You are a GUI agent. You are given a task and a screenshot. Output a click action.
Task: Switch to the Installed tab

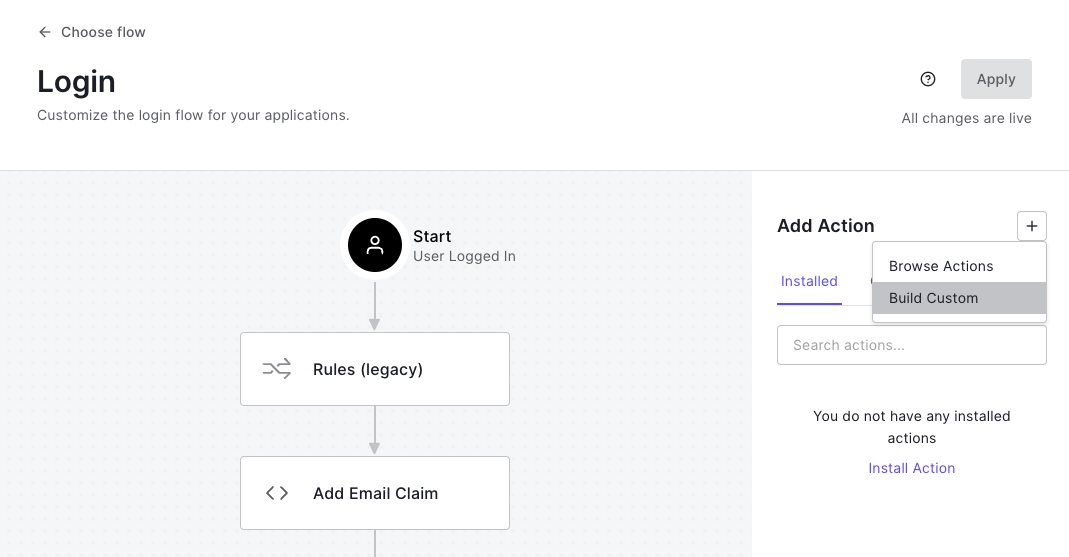pos(809,281)
